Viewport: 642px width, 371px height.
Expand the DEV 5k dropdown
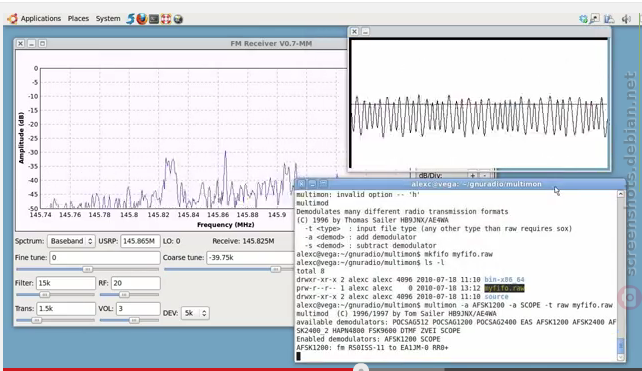[x=195, y=313]
